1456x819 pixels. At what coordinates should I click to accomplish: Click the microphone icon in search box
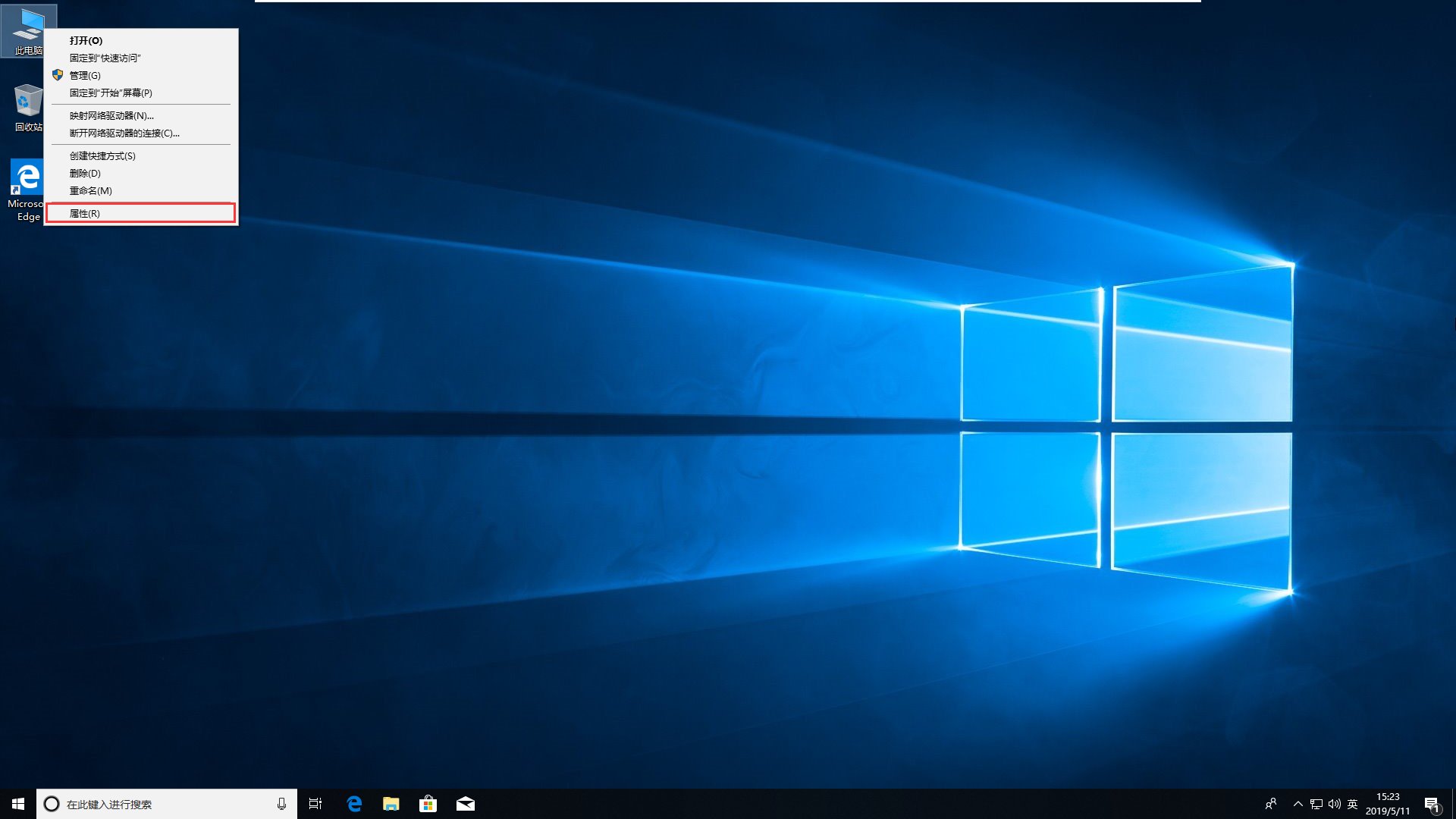pos(281,804)
